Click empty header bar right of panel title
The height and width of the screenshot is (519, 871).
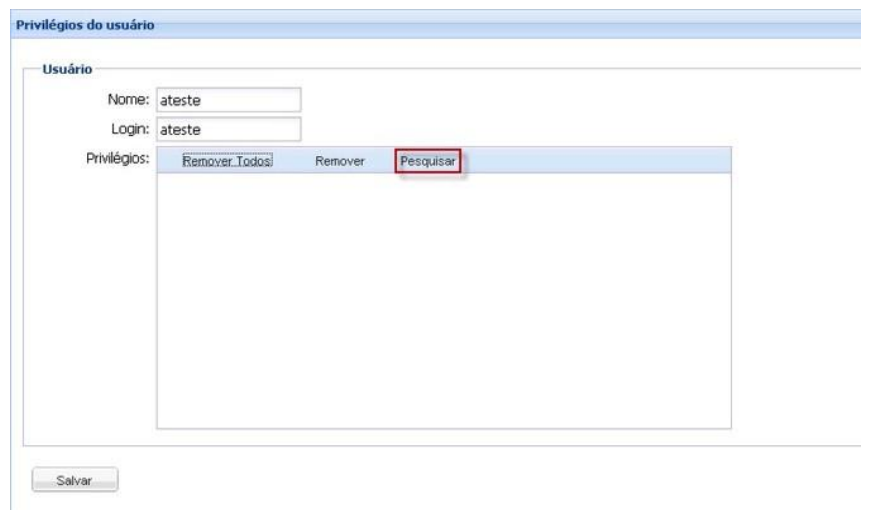coord(500,25)
